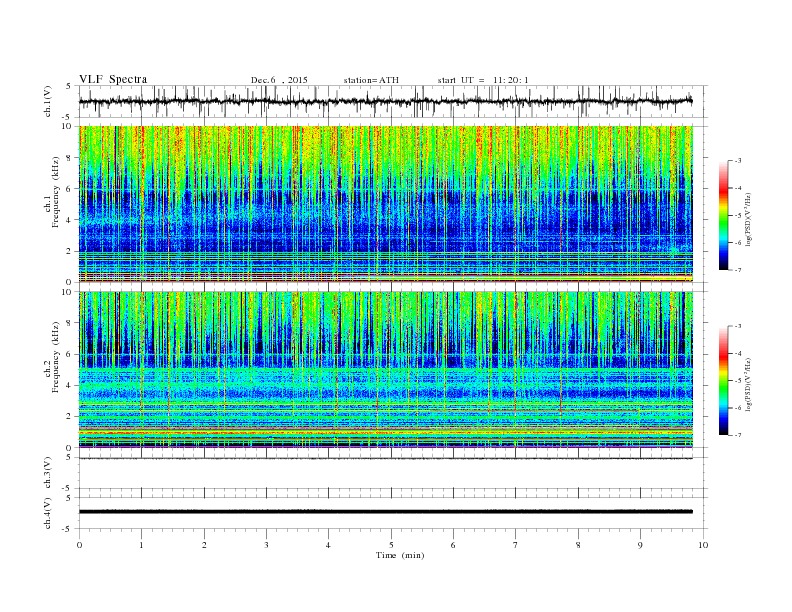The height and width of the screenshot is (612, 792).
Task: Click the ch.1 'Frequency (kHz)' axis label
Action: point(55,192)
